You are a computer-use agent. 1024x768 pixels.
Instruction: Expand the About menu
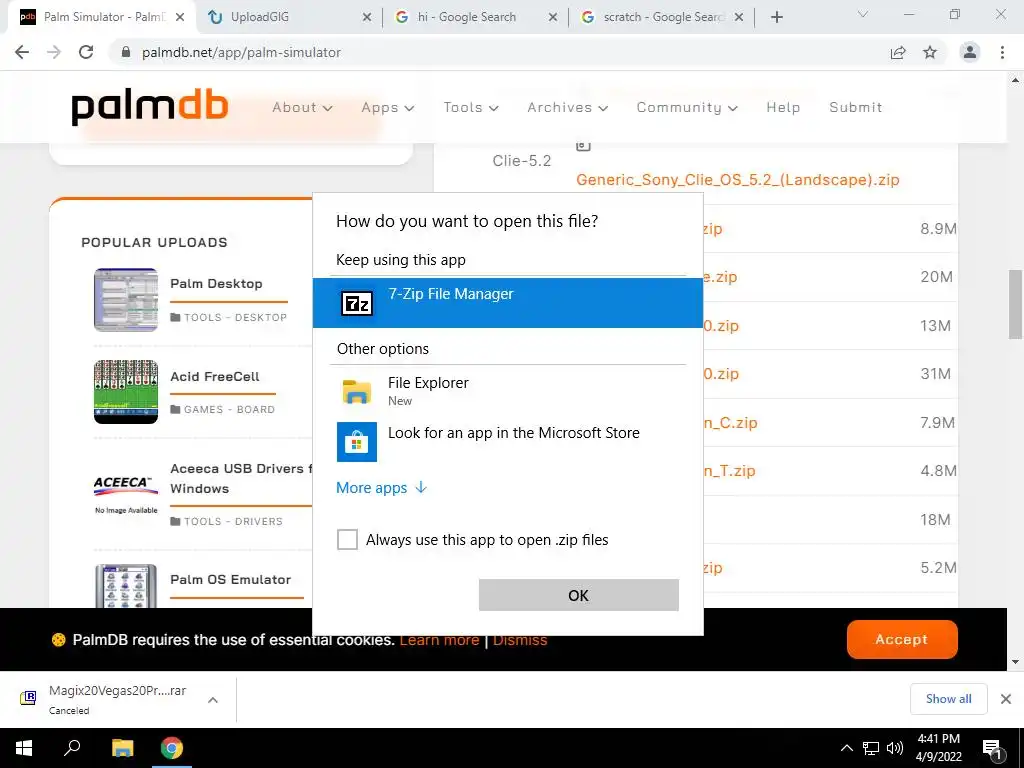302,108
